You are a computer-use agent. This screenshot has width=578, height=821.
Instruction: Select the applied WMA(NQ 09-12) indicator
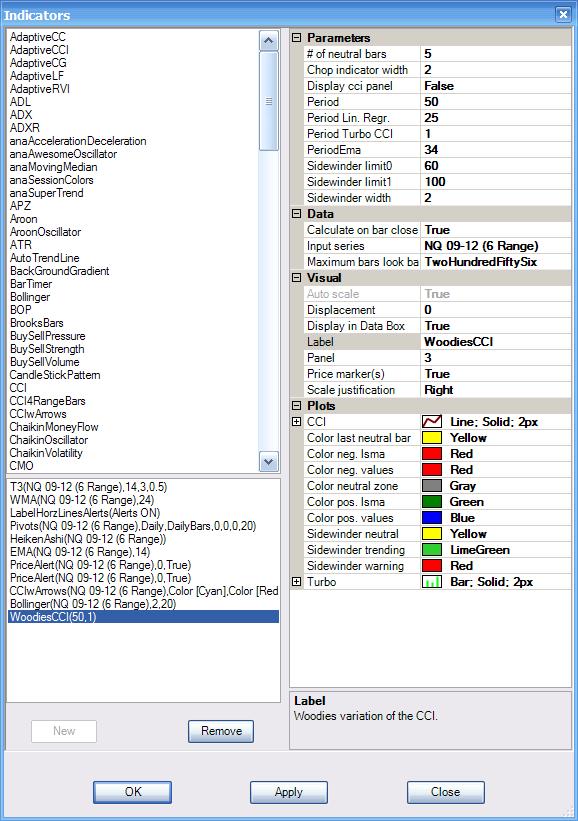coord(81,500)
